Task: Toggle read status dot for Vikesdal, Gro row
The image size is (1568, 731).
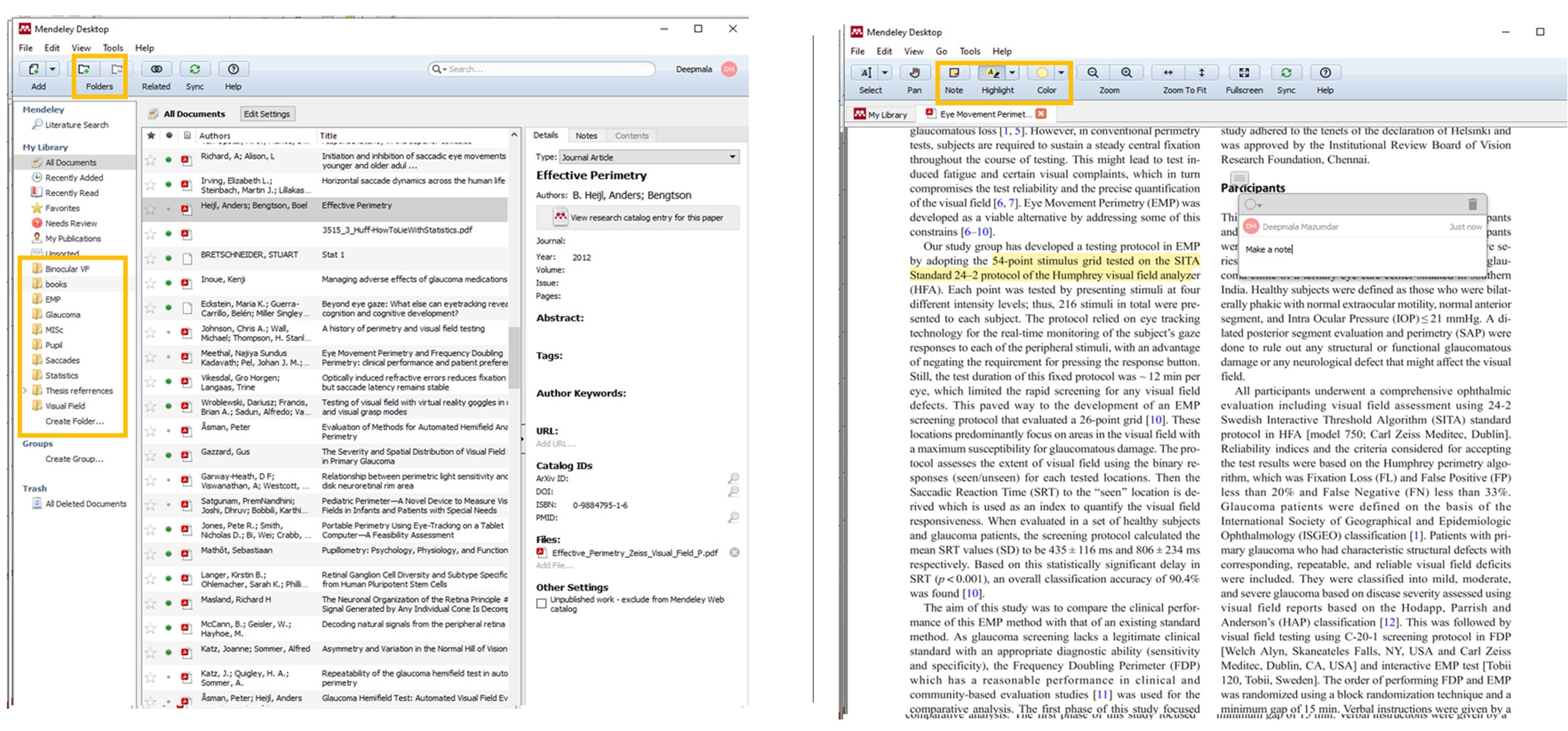Action: click(169, 382)
